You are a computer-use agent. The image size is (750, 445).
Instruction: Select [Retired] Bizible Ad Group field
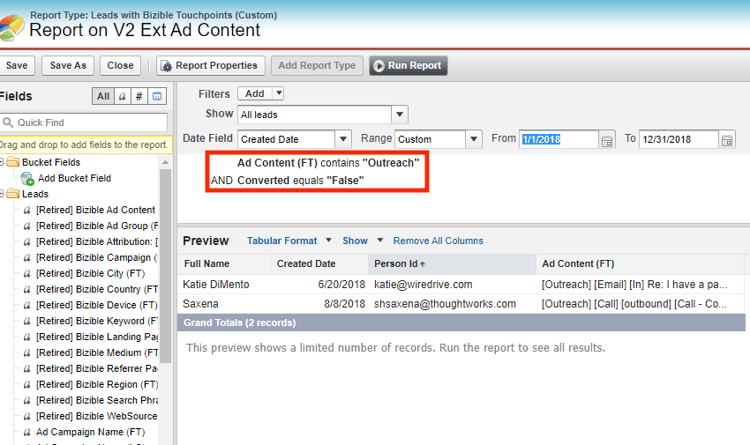(97, 226)
